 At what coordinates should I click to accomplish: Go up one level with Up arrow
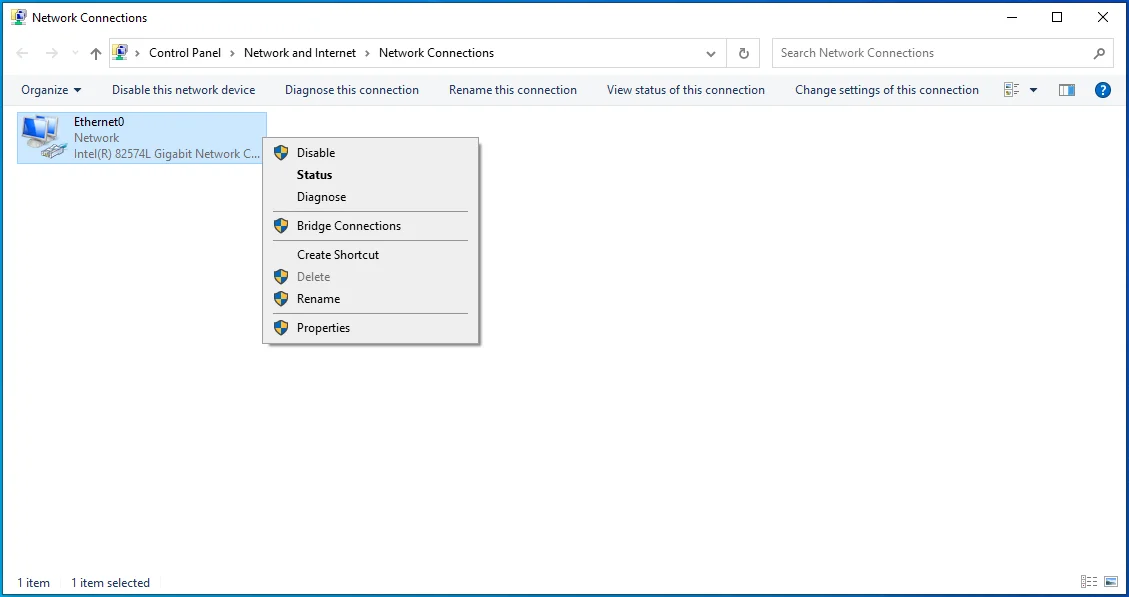point(96,53)
